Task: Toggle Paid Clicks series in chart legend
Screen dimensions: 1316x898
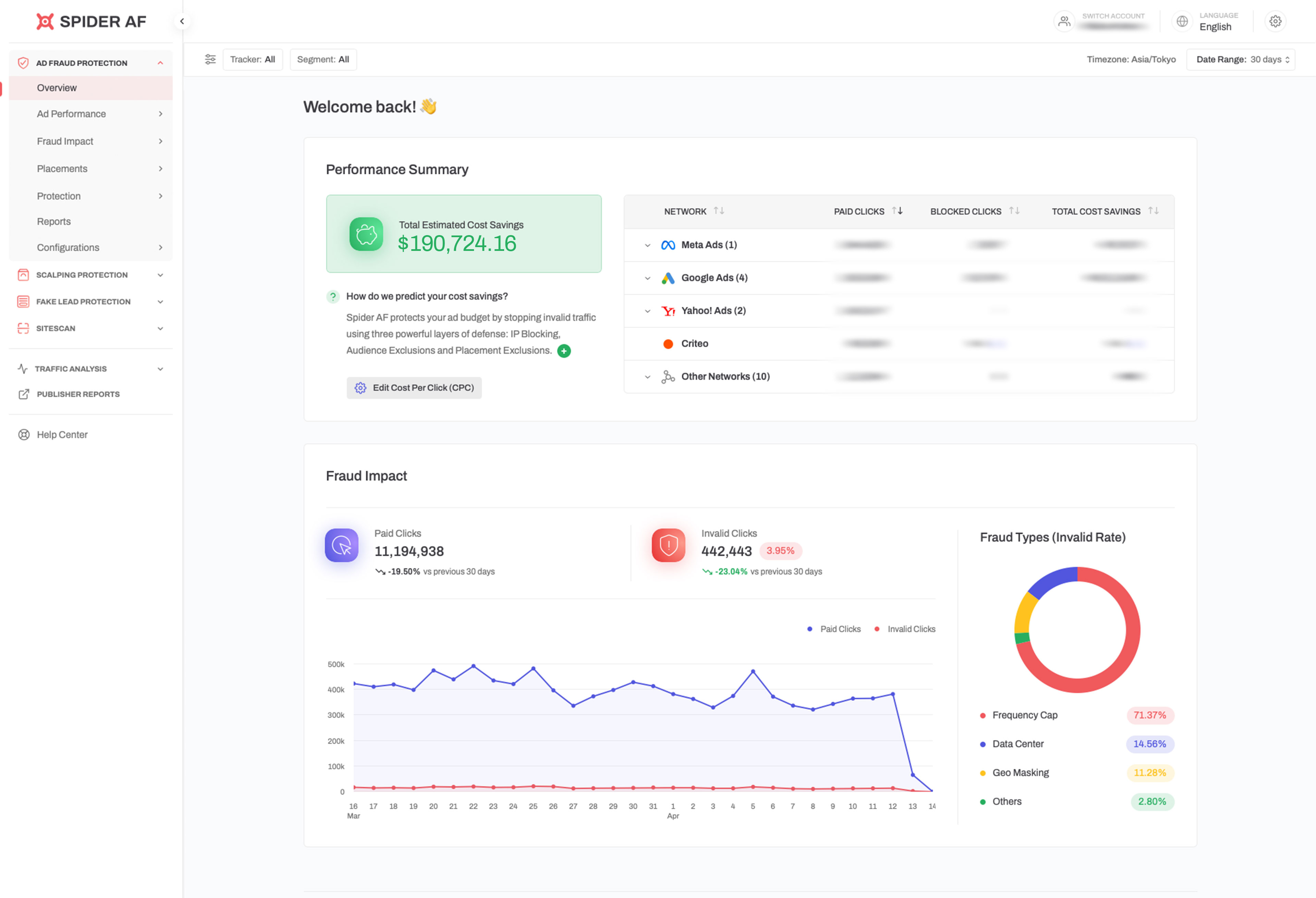Action: [833, 629]
